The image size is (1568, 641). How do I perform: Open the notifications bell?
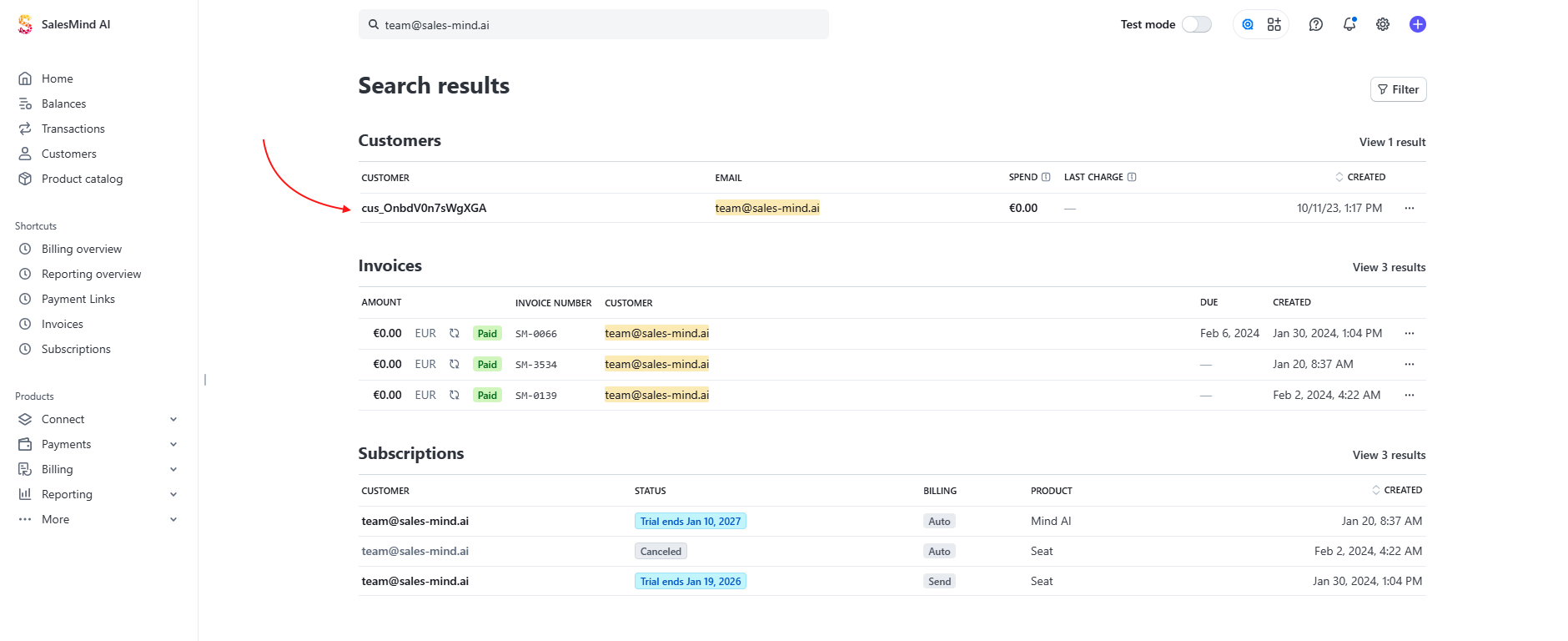click(x=1349, y=24)
